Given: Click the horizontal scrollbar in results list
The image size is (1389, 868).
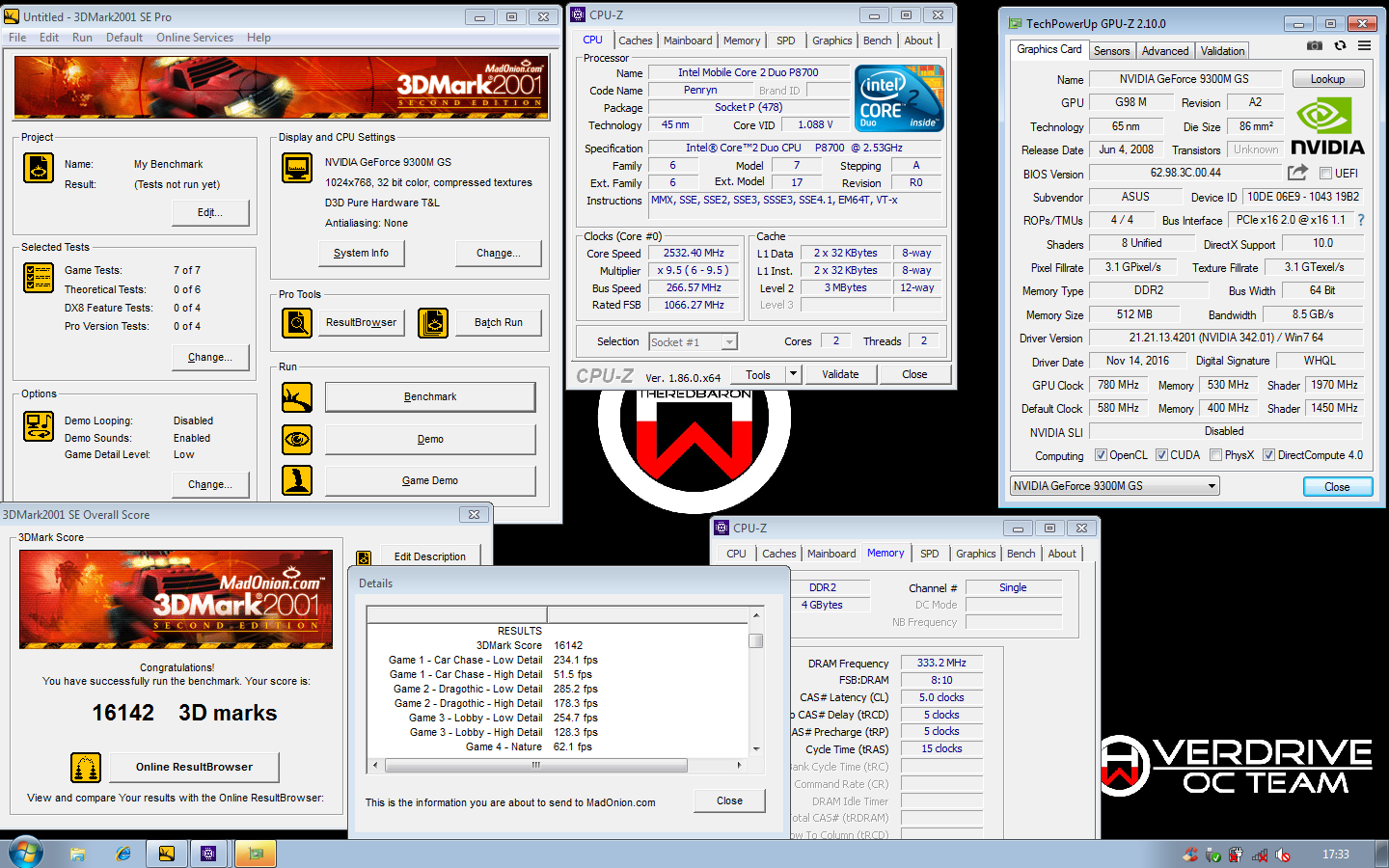Looking at the screenshot, I should coord(535,765).
